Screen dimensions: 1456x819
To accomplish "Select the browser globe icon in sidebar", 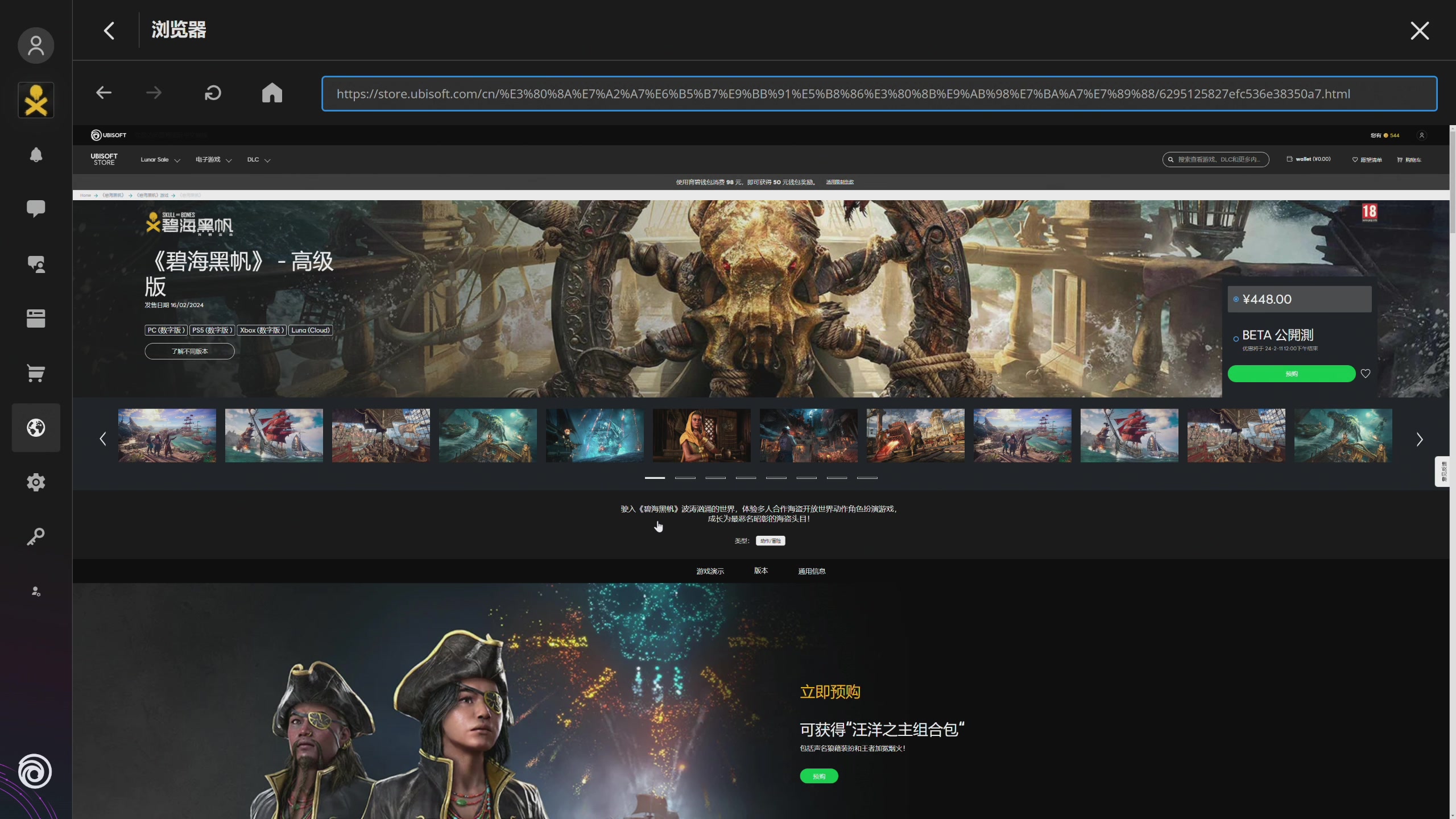I will (36, 428).
